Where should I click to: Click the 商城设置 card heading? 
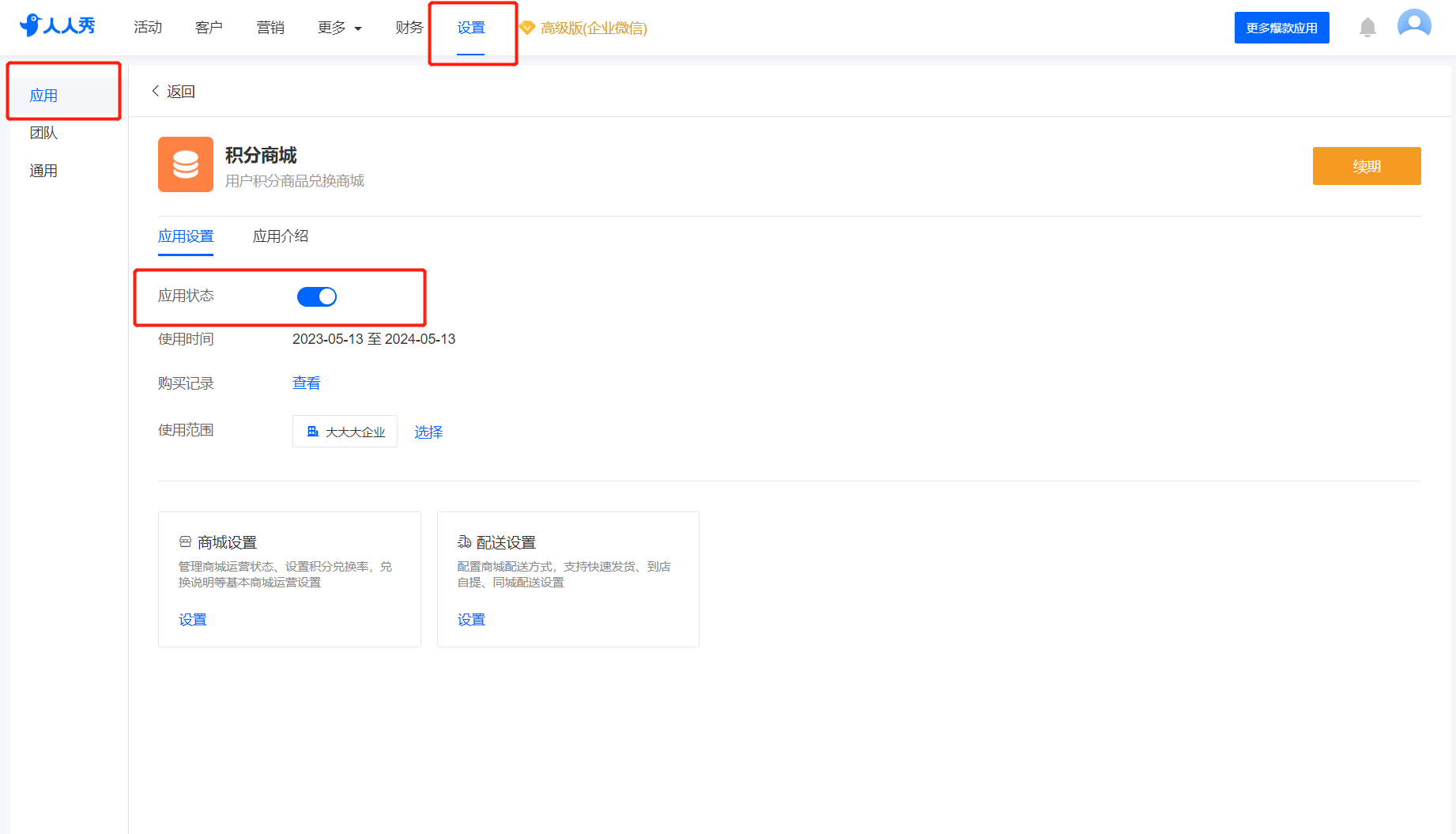[228, 542]
